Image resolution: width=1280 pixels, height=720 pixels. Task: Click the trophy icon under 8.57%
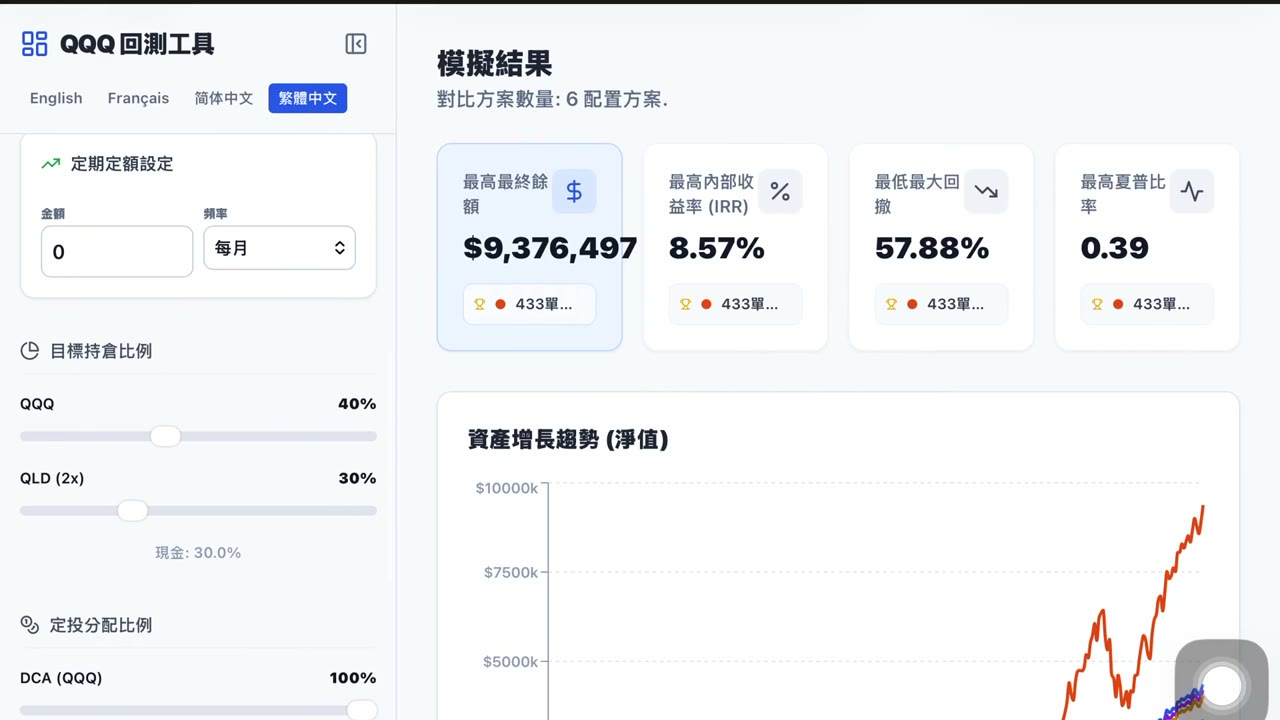coord(686,304)
